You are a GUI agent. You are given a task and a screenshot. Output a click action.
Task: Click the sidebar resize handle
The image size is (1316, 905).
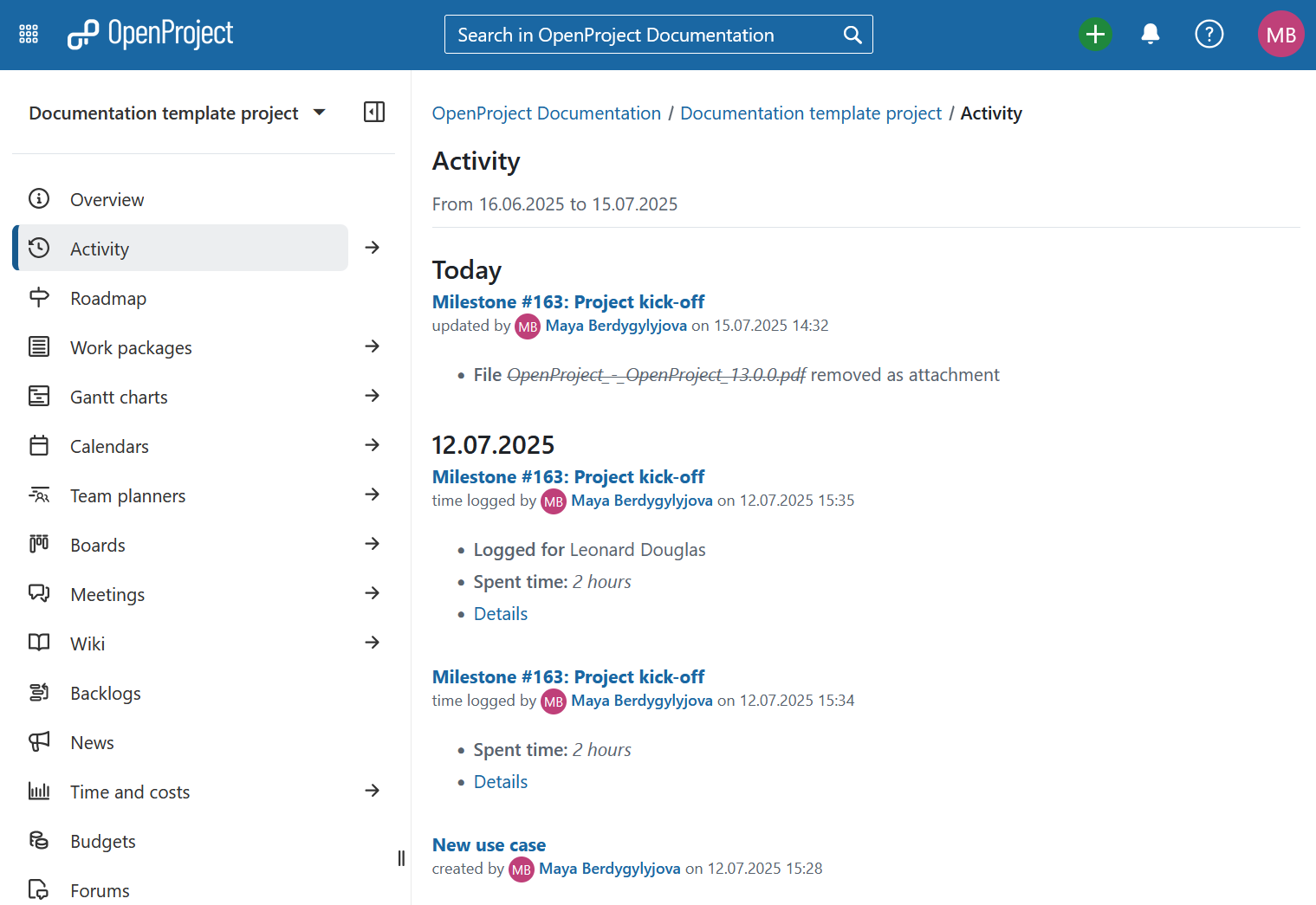pos(401,858)
